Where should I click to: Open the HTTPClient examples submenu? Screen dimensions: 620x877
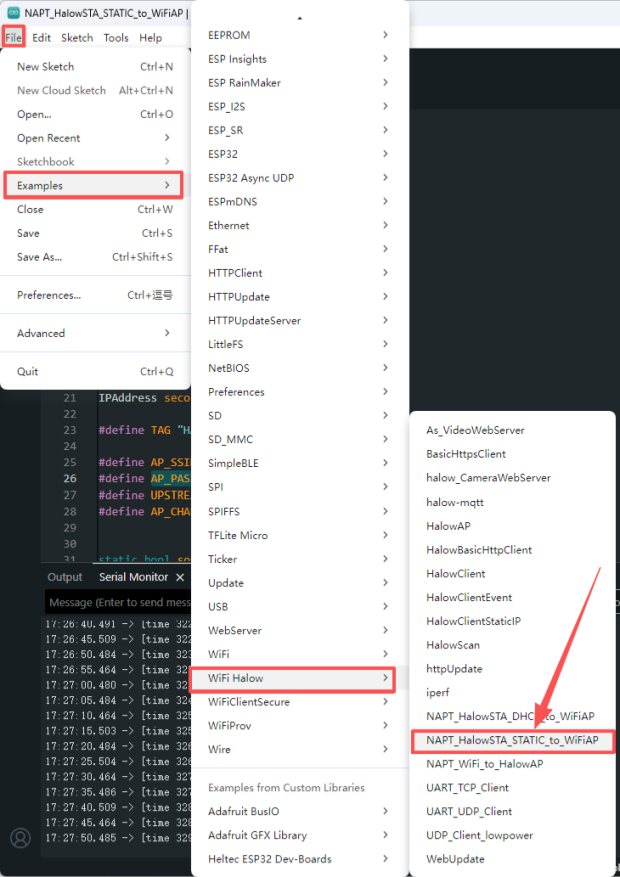click(300, 272)
